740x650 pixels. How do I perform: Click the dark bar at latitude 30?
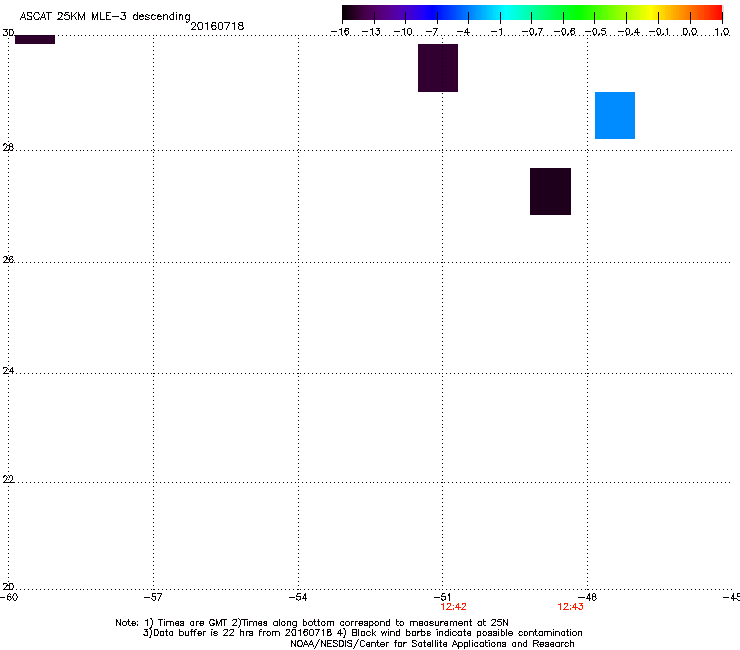click(x=35, y=39)
